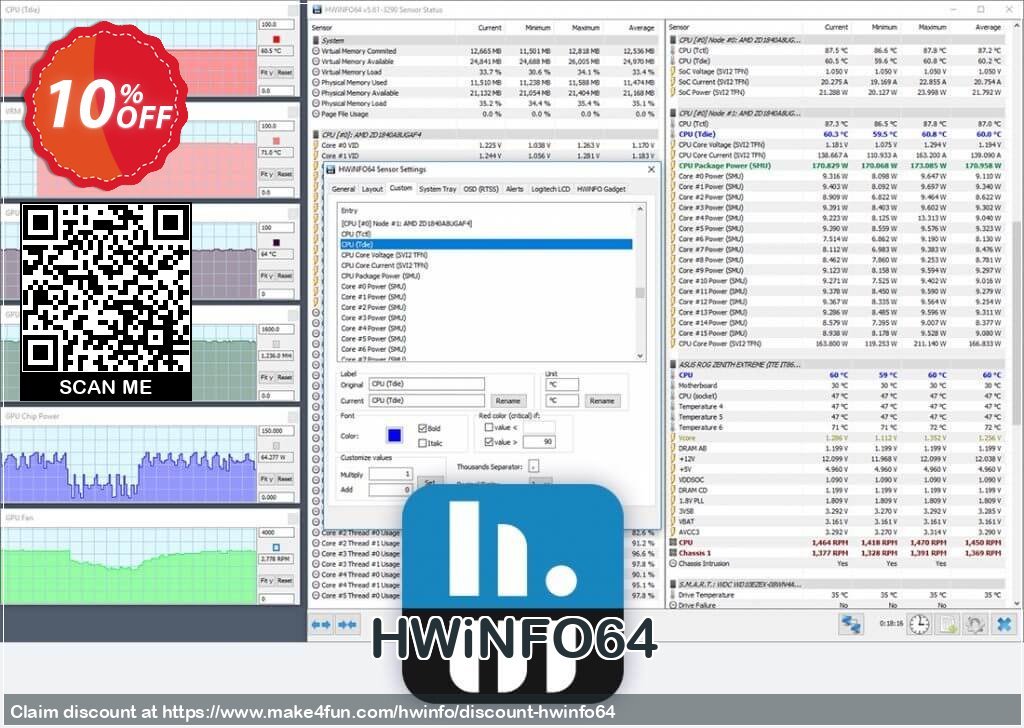
Task: Click Reset button in GPU Chip Power graph
Action: [x=285, y=479]
